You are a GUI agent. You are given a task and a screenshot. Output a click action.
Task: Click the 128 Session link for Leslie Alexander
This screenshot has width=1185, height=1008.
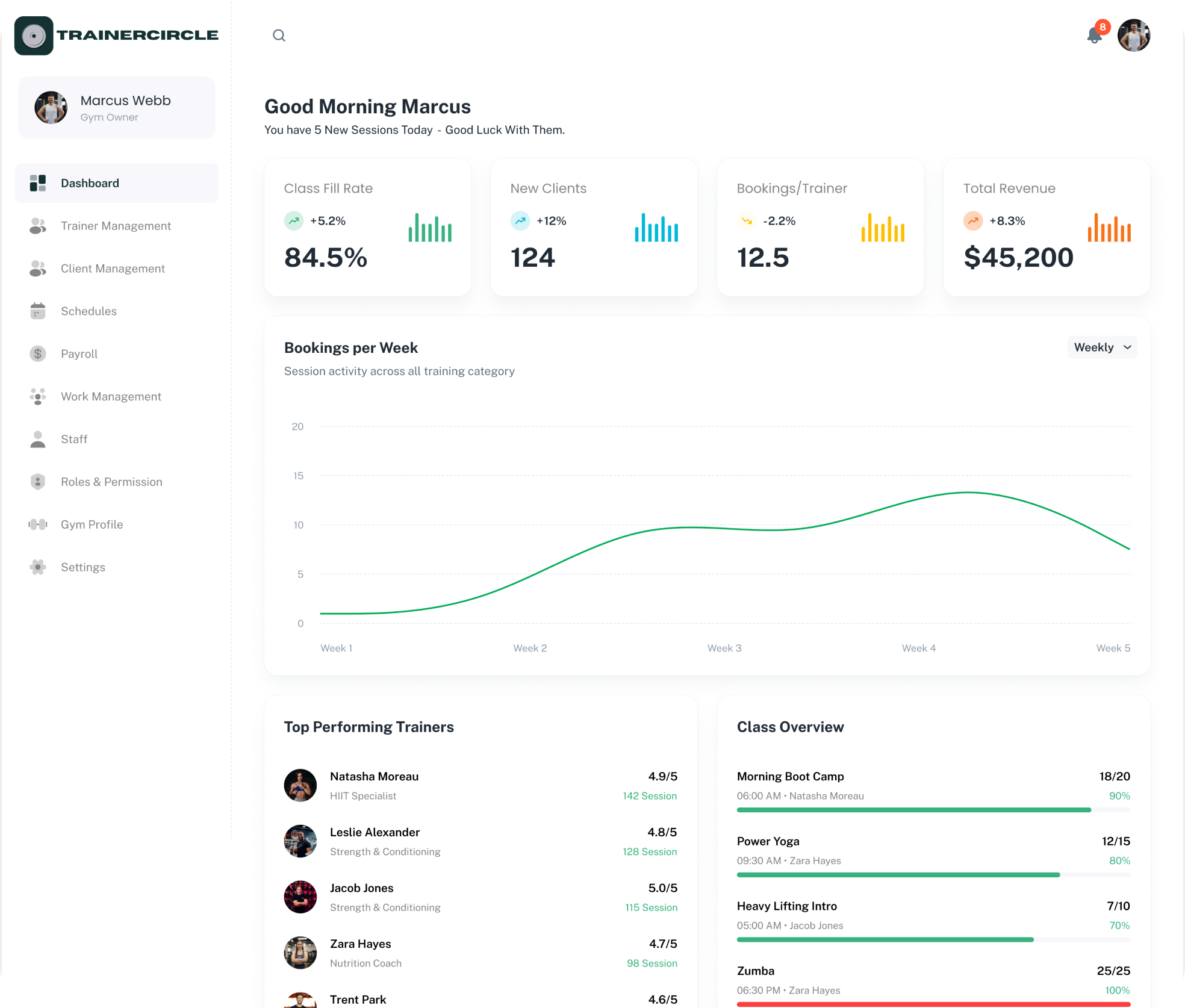click(650, 851)
